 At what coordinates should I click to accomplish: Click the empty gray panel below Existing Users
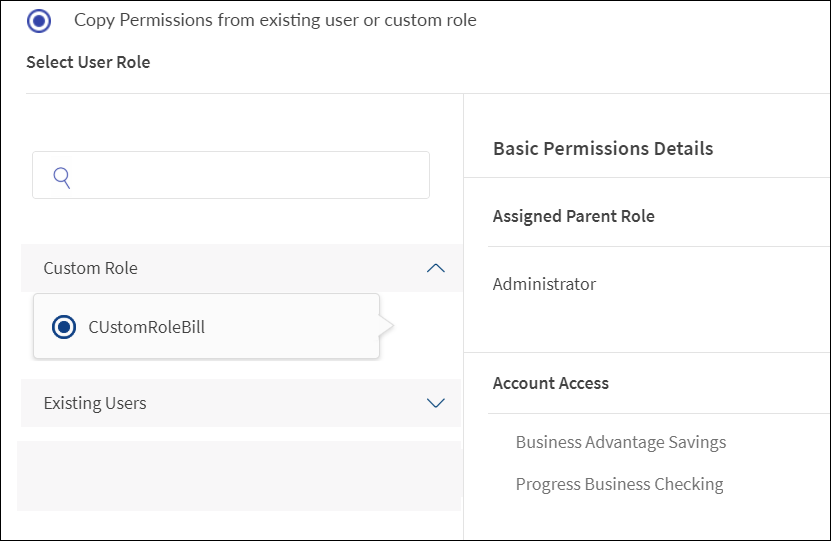point(239,475)
